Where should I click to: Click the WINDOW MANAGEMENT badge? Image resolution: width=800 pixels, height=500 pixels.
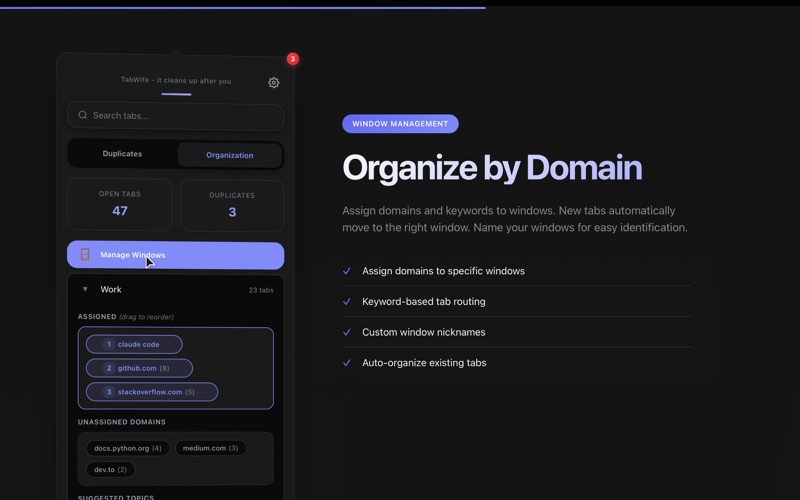(400, 123)
